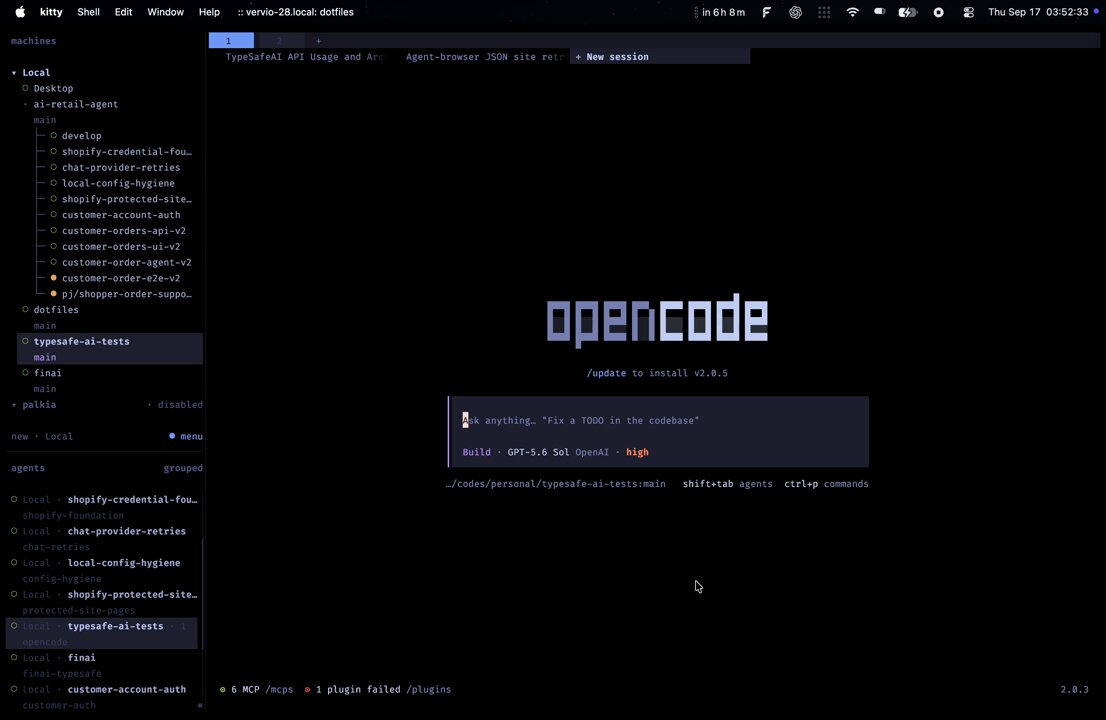Open the Agent-browser JSON site session tab
The image size is (1106, 720).
[x=485, y=56]
